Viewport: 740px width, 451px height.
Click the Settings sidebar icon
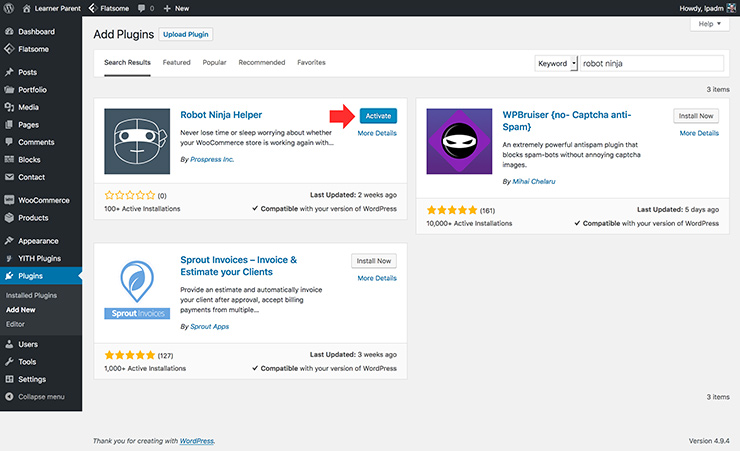[9, 379]
